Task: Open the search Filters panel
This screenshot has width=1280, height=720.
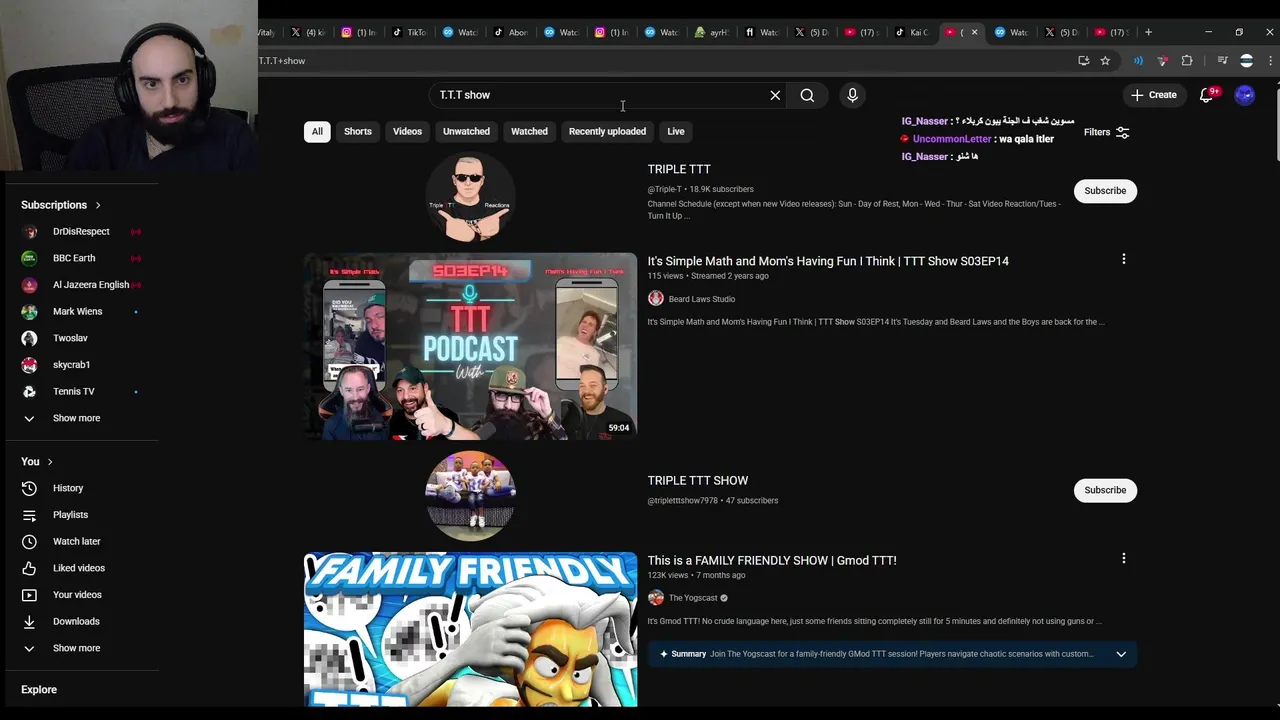Action: click(1107, 132)
